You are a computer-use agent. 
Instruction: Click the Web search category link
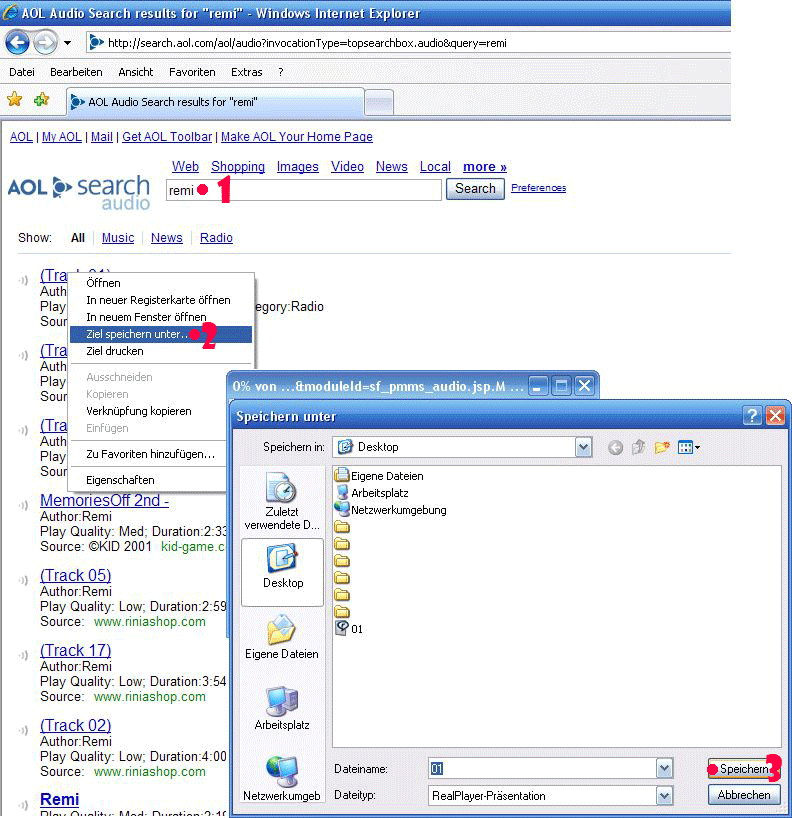(185, 166)
